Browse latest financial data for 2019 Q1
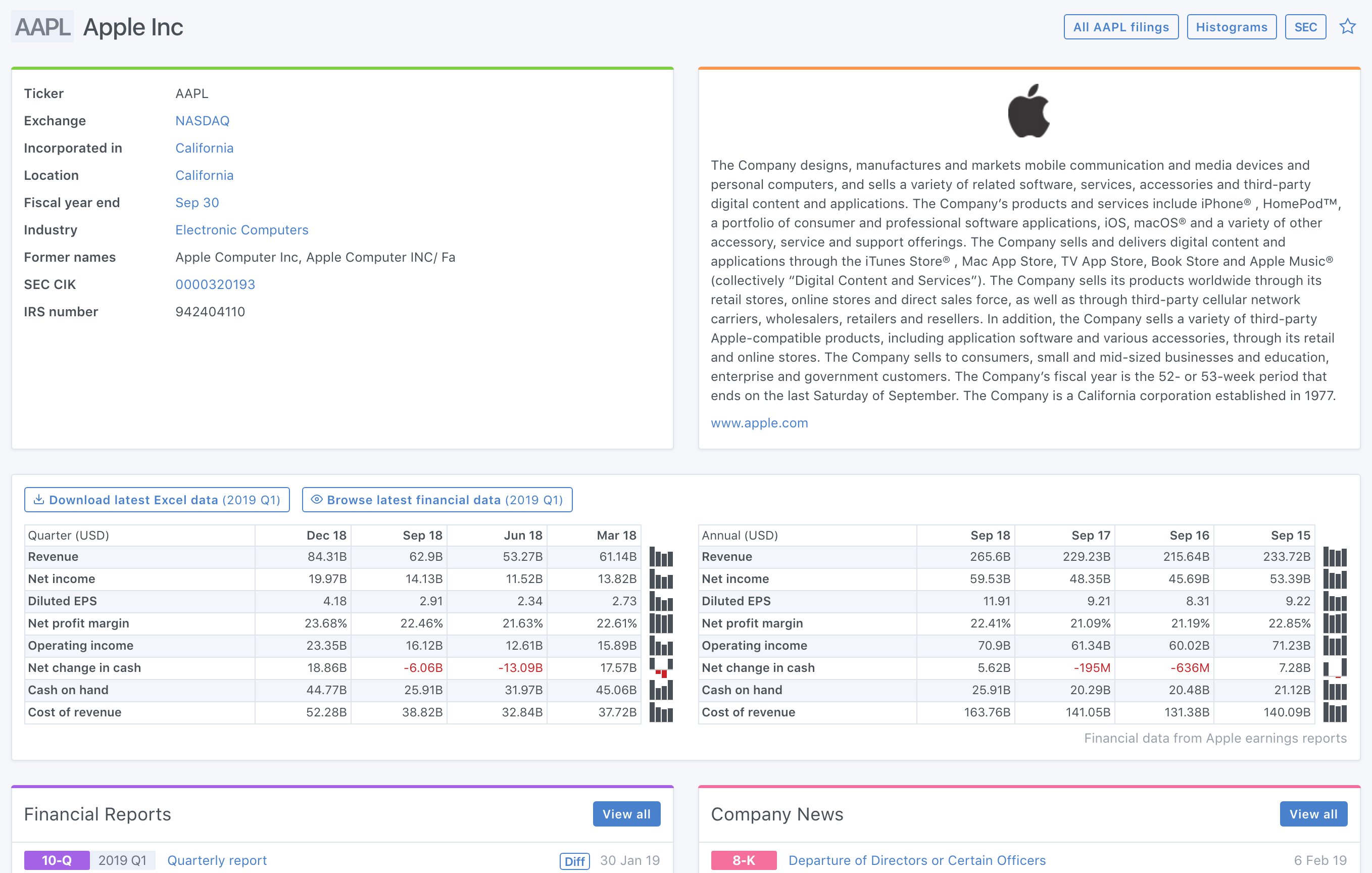The width and height of the screenshot is (1372, 873). (437, 500)
